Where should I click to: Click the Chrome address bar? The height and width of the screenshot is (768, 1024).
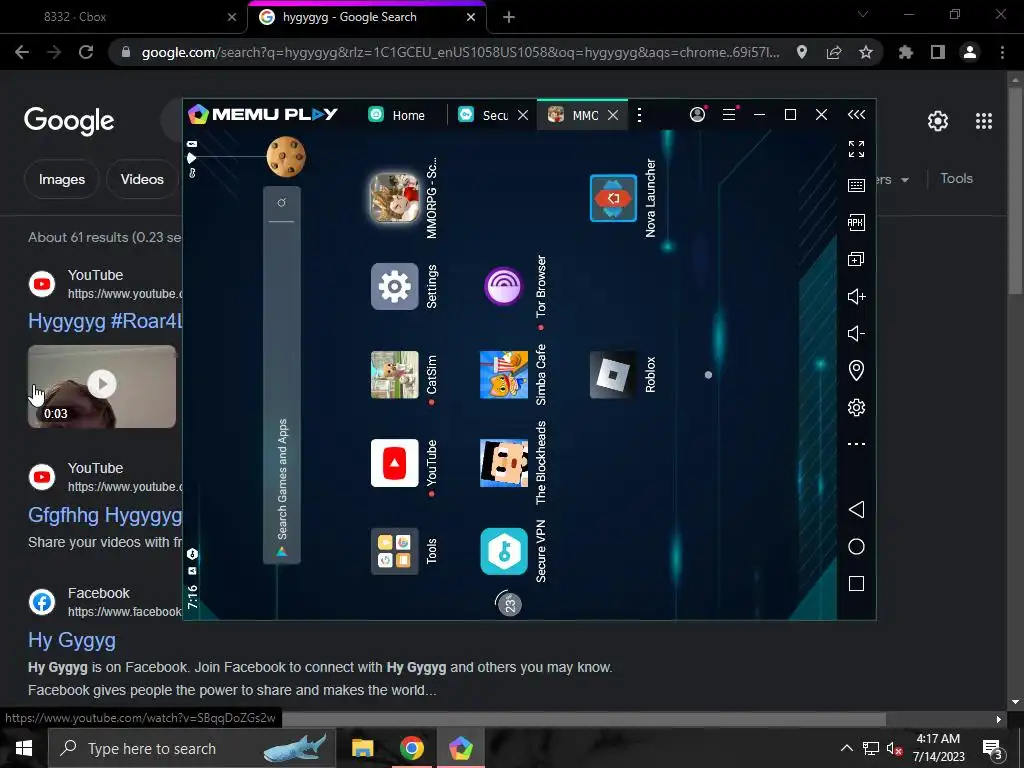tap(460, 52)
